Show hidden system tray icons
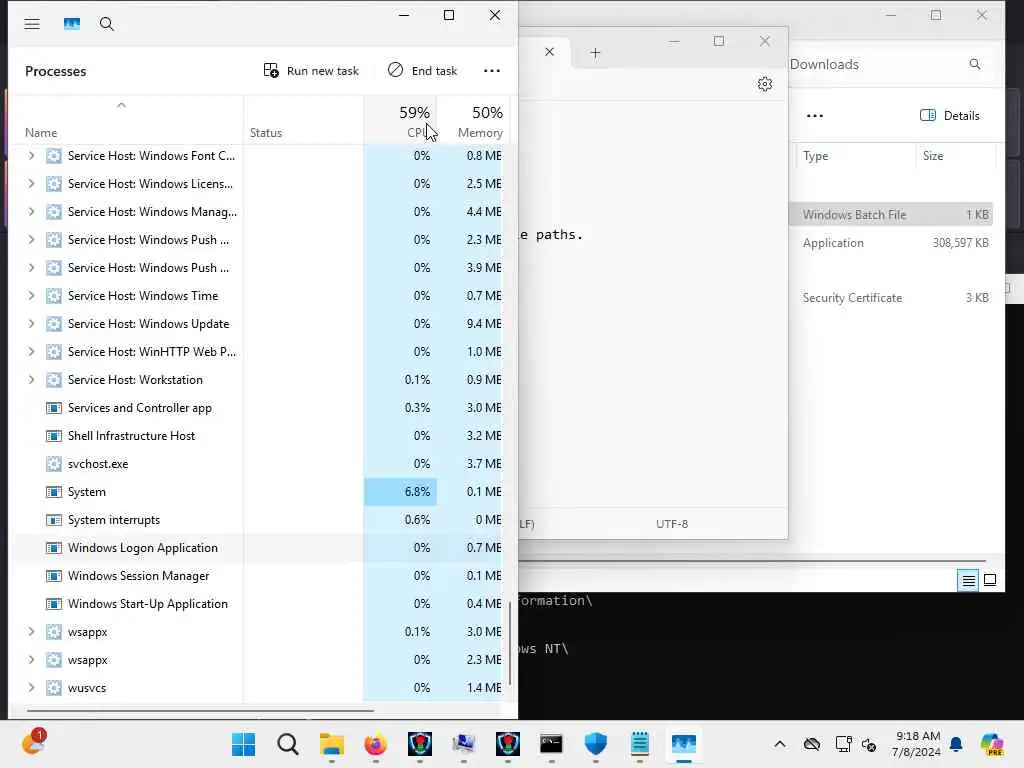 [780, 744]
